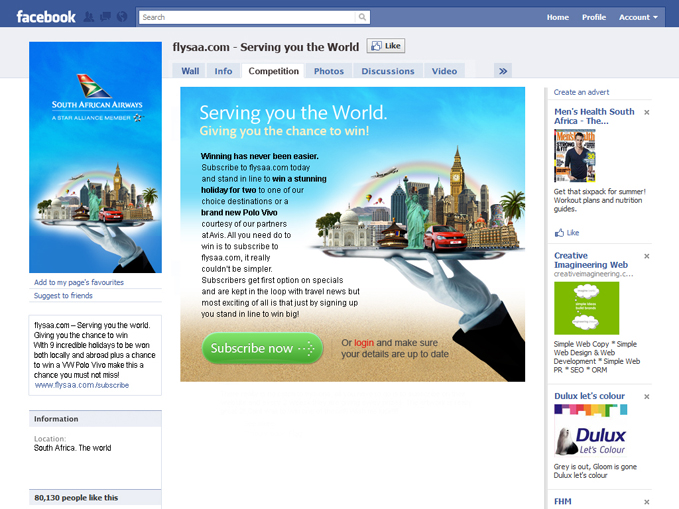The image size is (679, 509).
Task: Like the flysaa.com page
Action: click(386, 46)
